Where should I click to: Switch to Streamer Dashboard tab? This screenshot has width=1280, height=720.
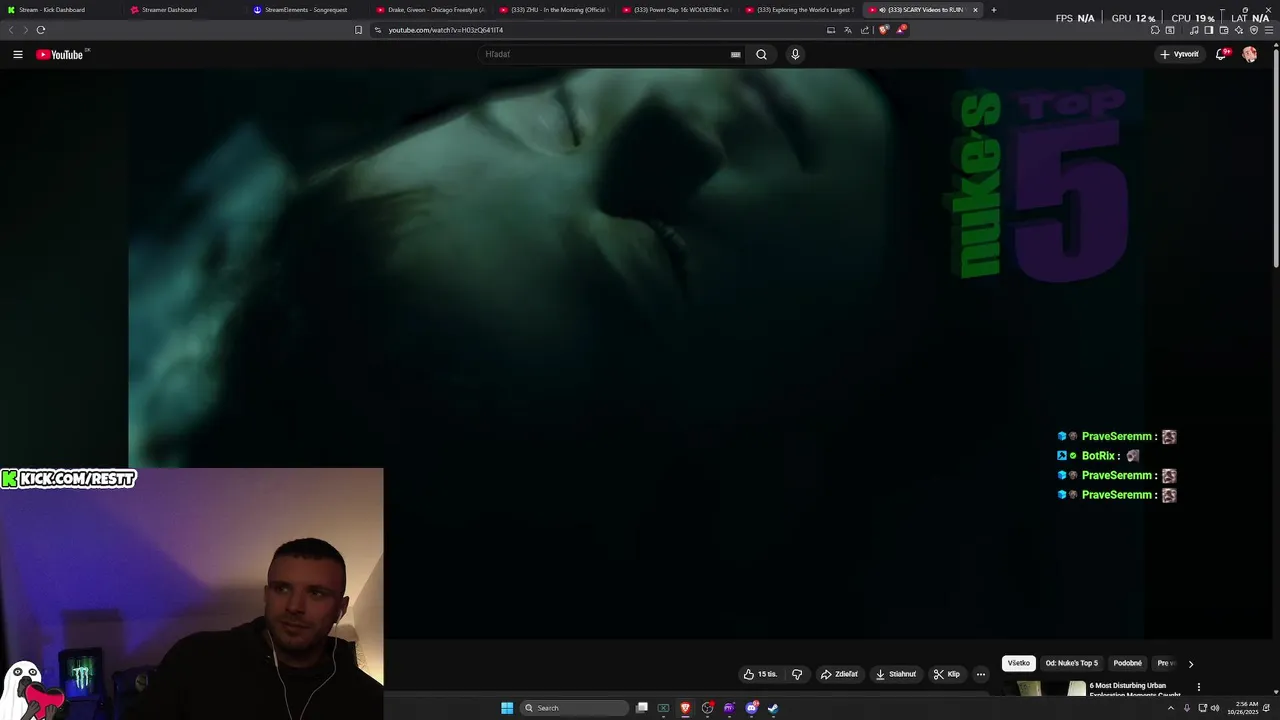tap(182, 10)
